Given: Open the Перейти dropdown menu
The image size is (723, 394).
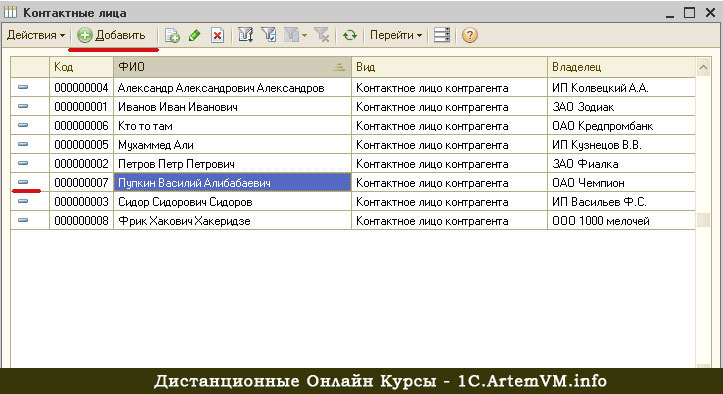Looking at the screenshot, I should pyautogui.click(x=396, y=36).
